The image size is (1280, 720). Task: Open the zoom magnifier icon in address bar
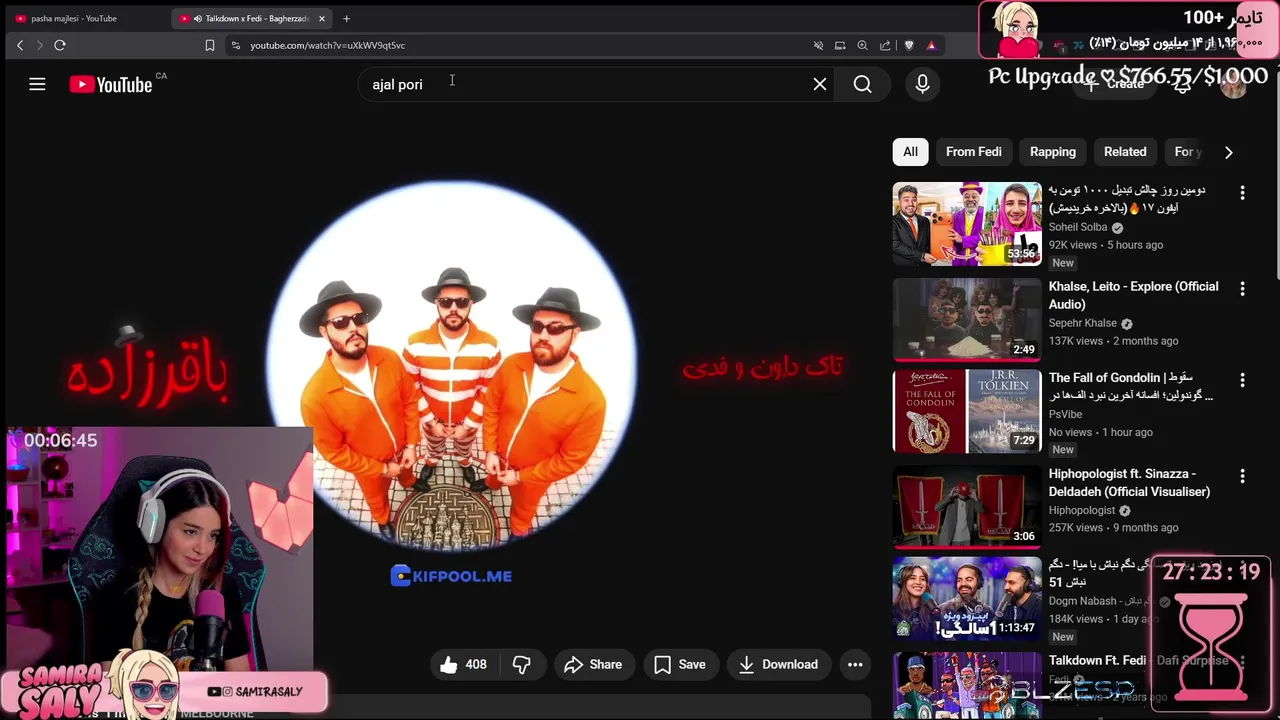pyautogui.click(x=862, y=45)
